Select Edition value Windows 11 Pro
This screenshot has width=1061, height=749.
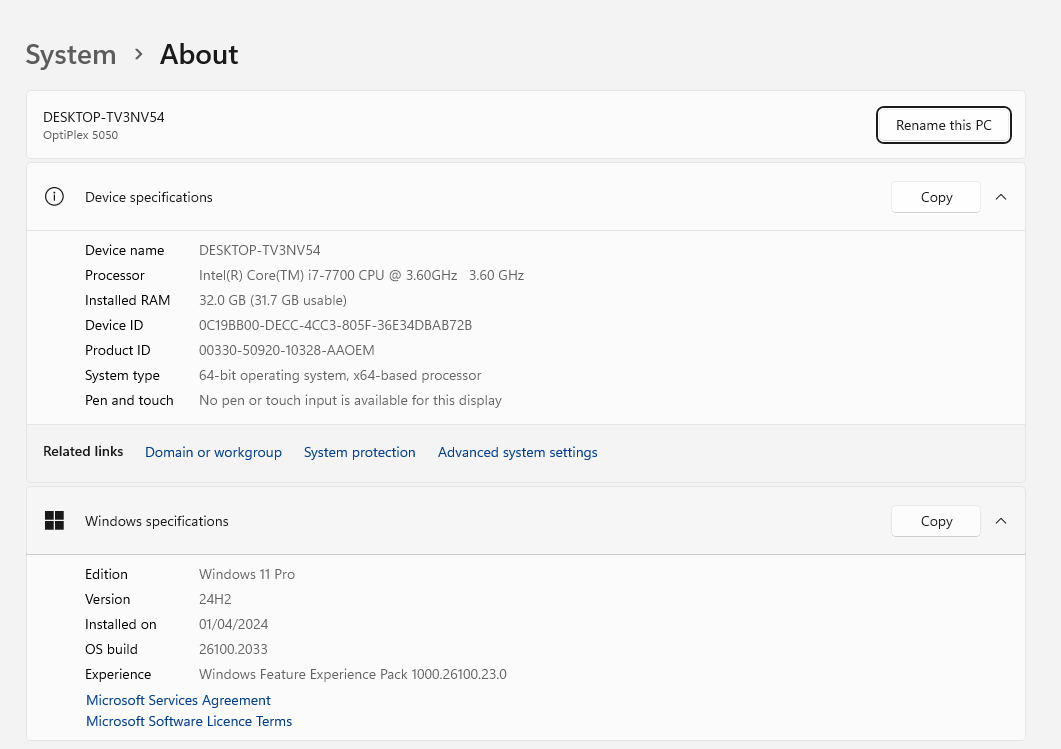[x=247, y=574]
